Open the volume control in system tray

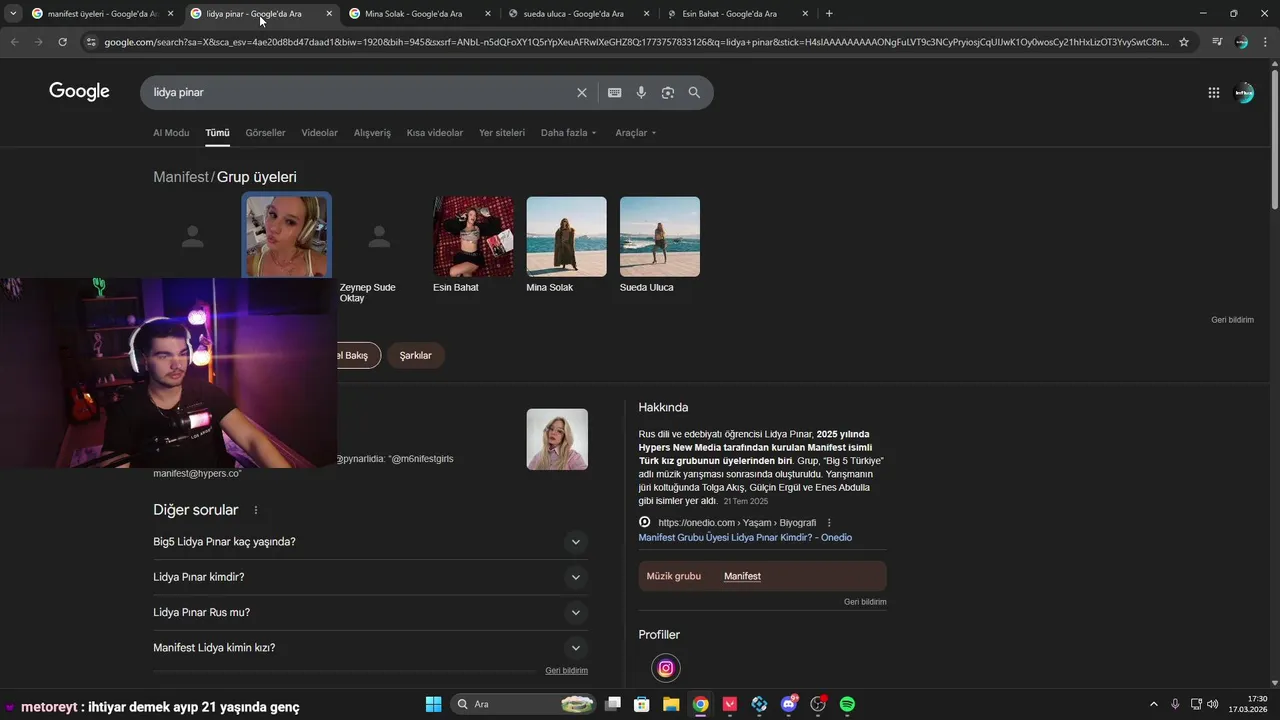[1213, 704]
